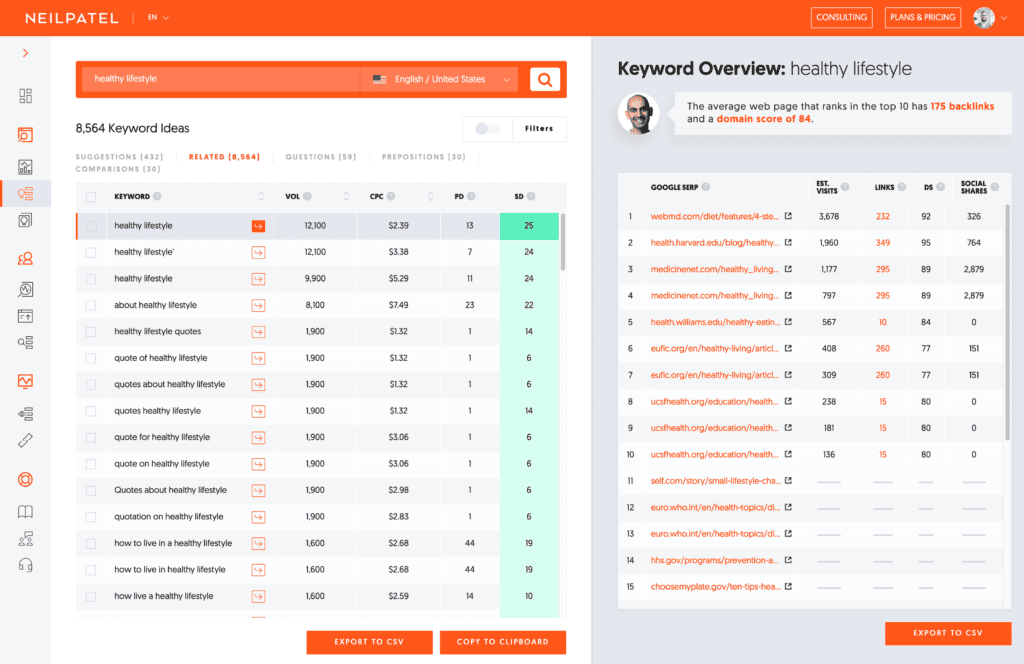
Task: Open the orange people group sidebar icon
Action: (x=25, y=259)
